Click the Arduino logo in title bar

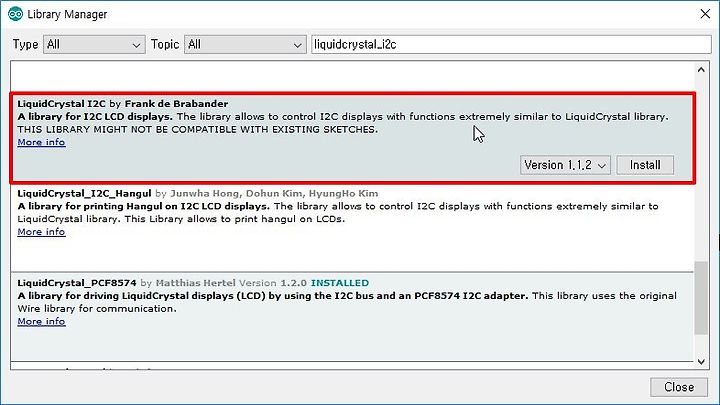[x=15, y=14]
